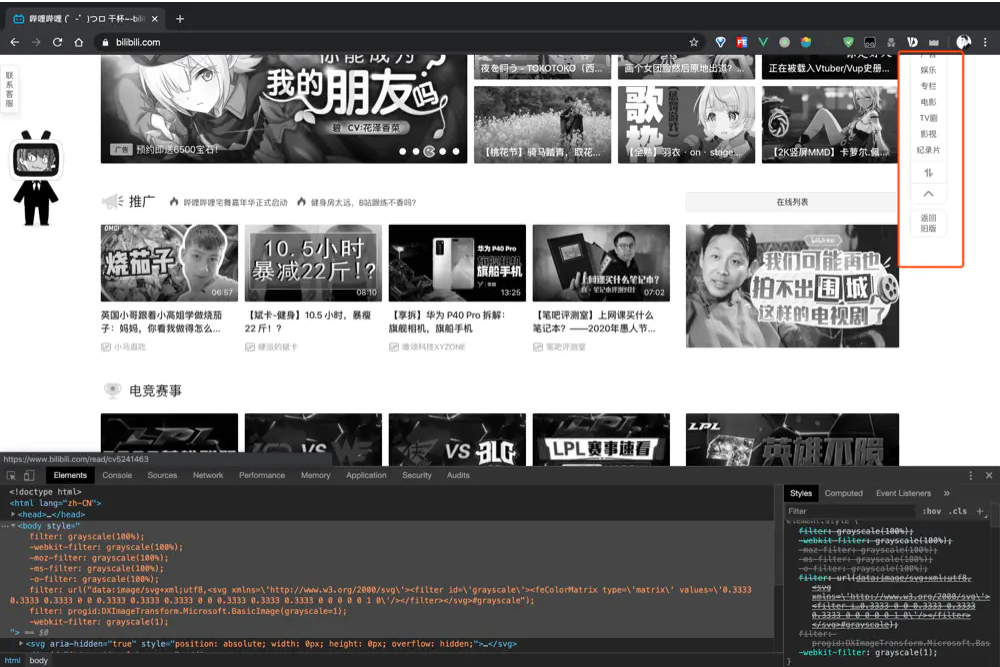Viewport: 1000px width, 667px height.
Task: Click the html breadcrumb in DevTools
Action: coord(13,661)
